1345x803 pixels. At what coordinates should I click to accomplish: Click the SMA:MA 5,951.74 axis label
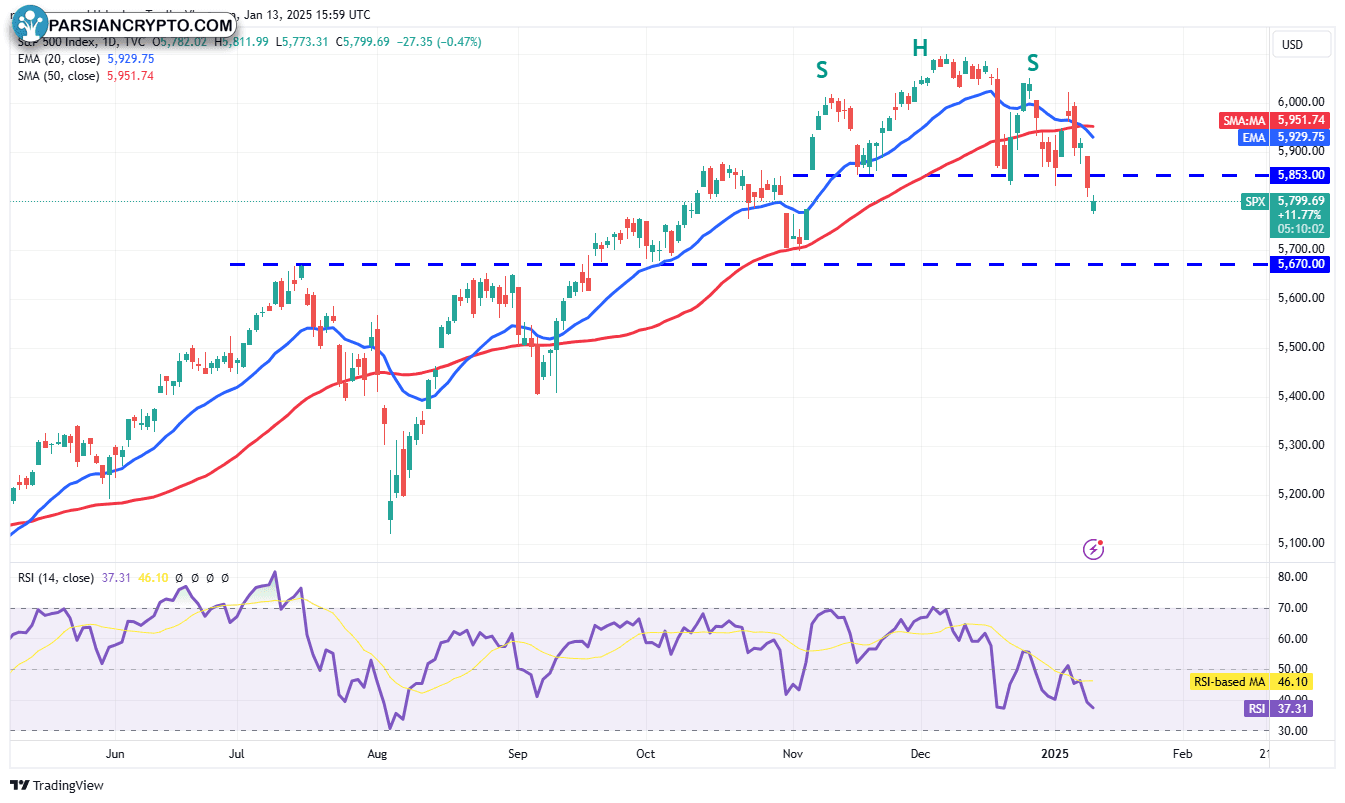(1274, 121)
